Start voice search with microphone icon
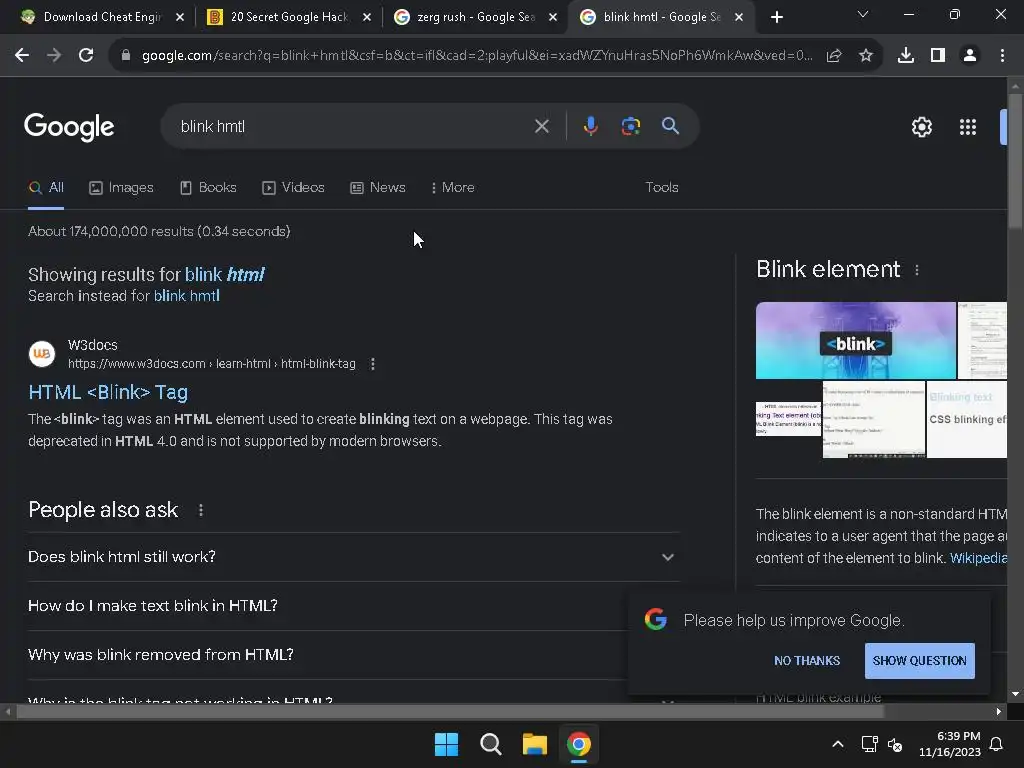Screen dimensions: 1024x768 pyautogui.click(x=590, y=126)
